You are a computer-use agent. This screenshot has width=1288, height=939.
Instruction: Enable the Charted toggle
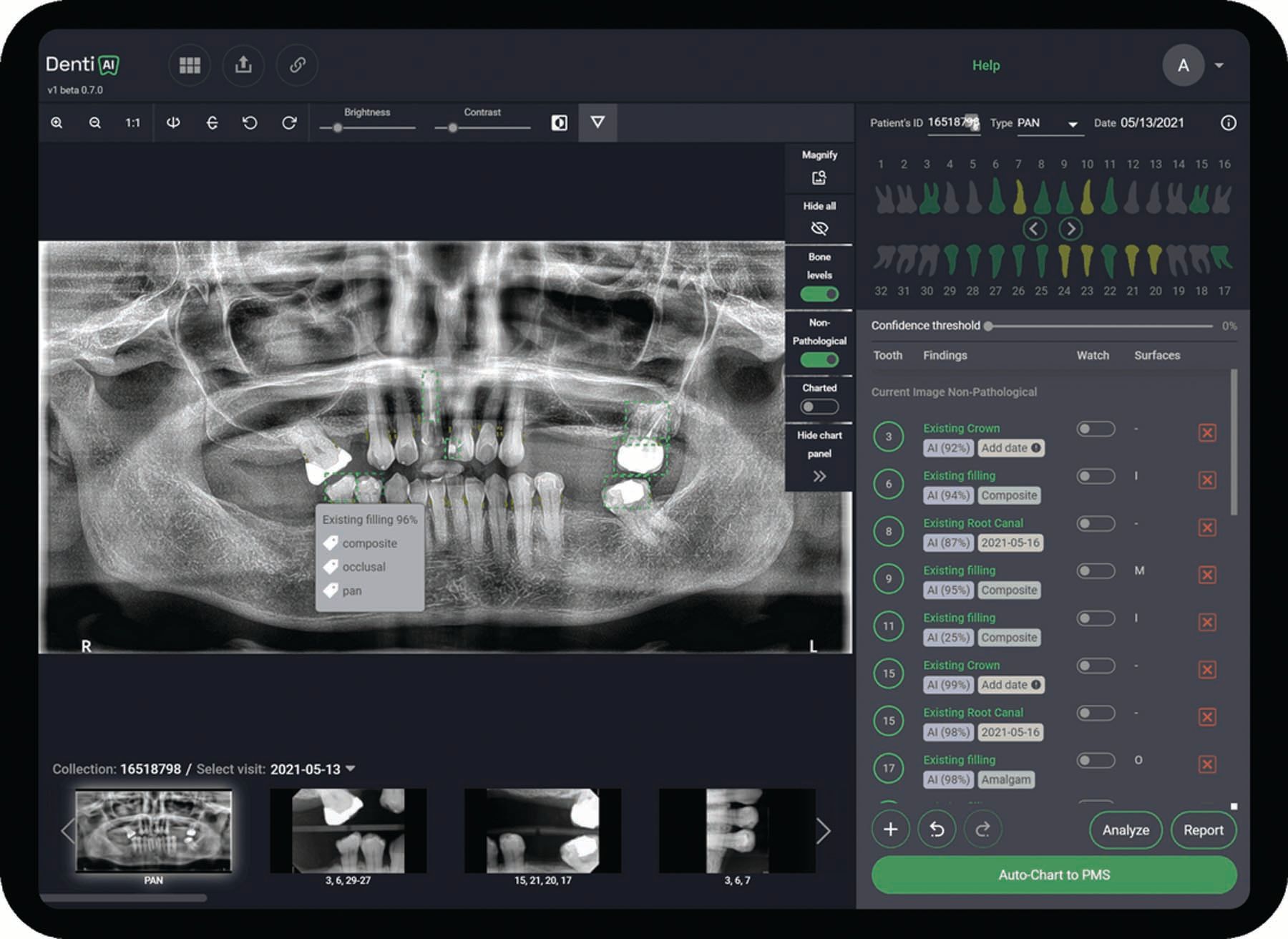pos(819,407)
